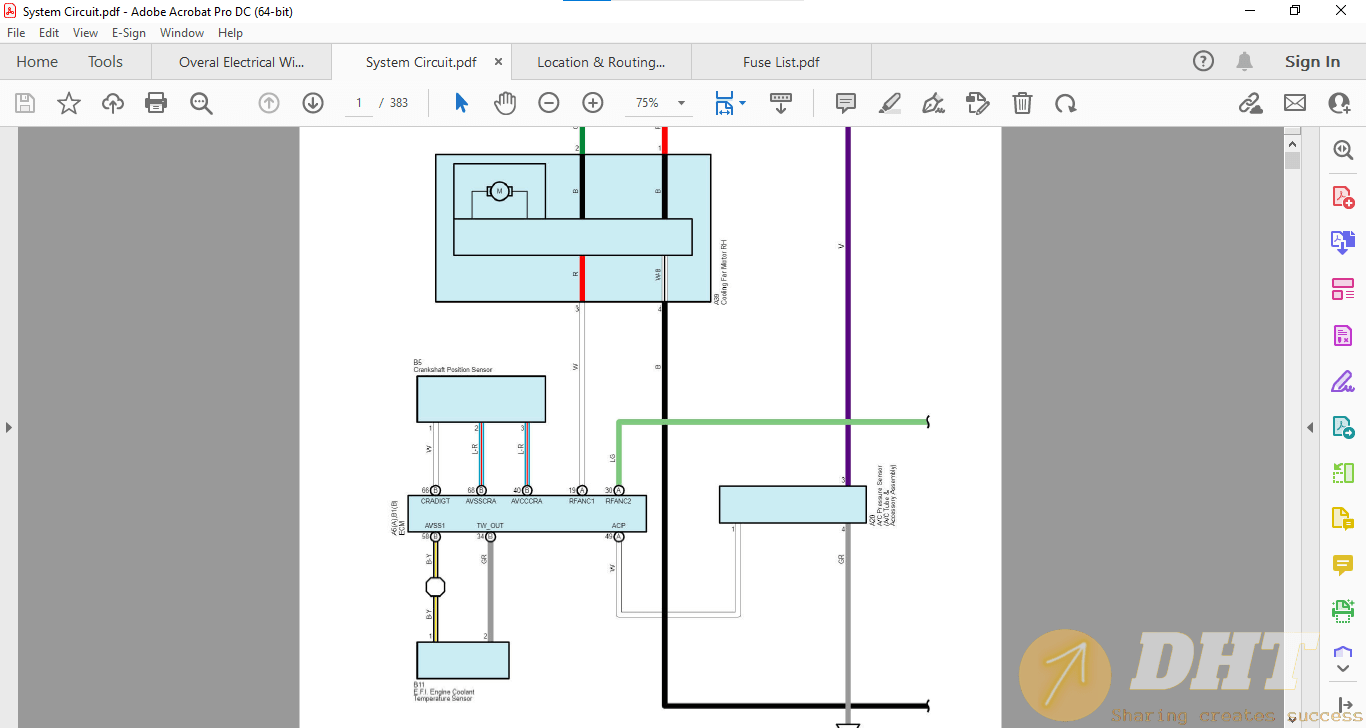
Task: Click the Print icon
Action: (155, 102)
